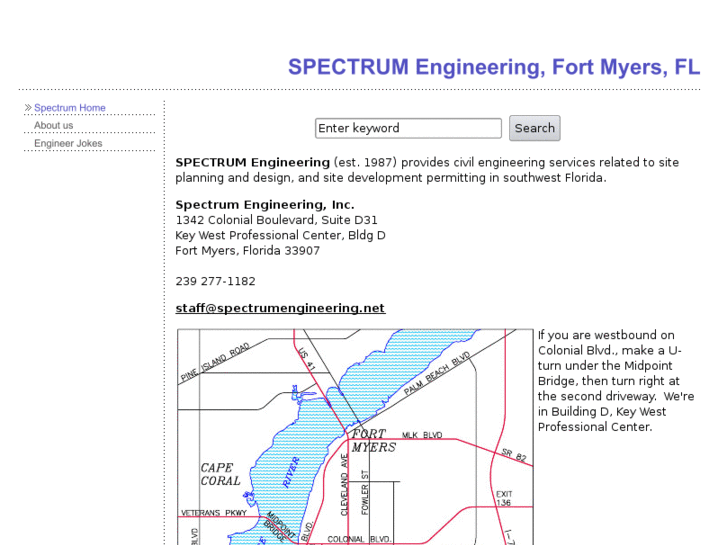Open the Spectrum Home navigation link
This screenshot has width=727, height=545.
click(x=70, y=108)
